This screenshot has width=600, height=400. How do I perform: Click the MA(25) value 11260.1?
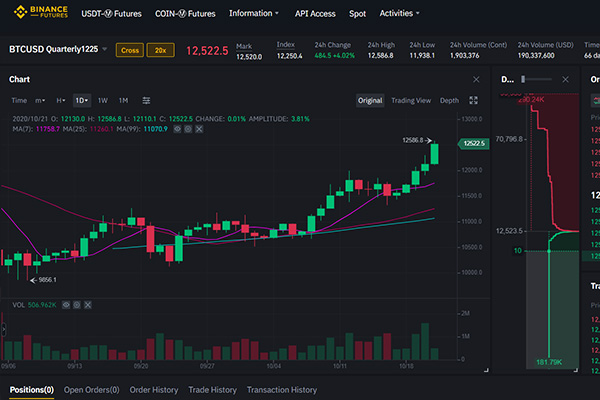coord(101,129)
